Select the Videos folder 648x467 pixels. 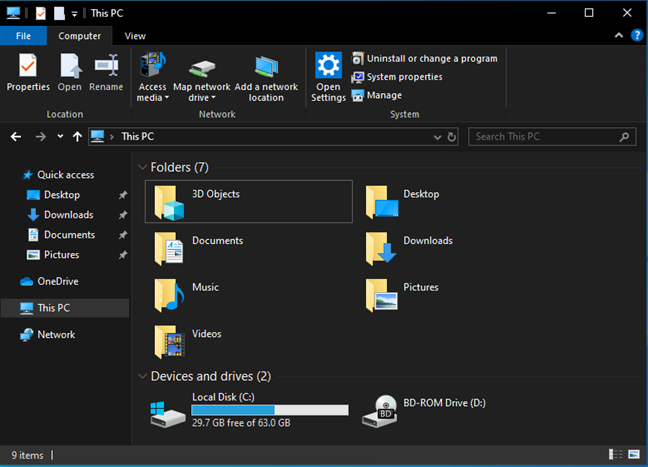pos(188,341)
